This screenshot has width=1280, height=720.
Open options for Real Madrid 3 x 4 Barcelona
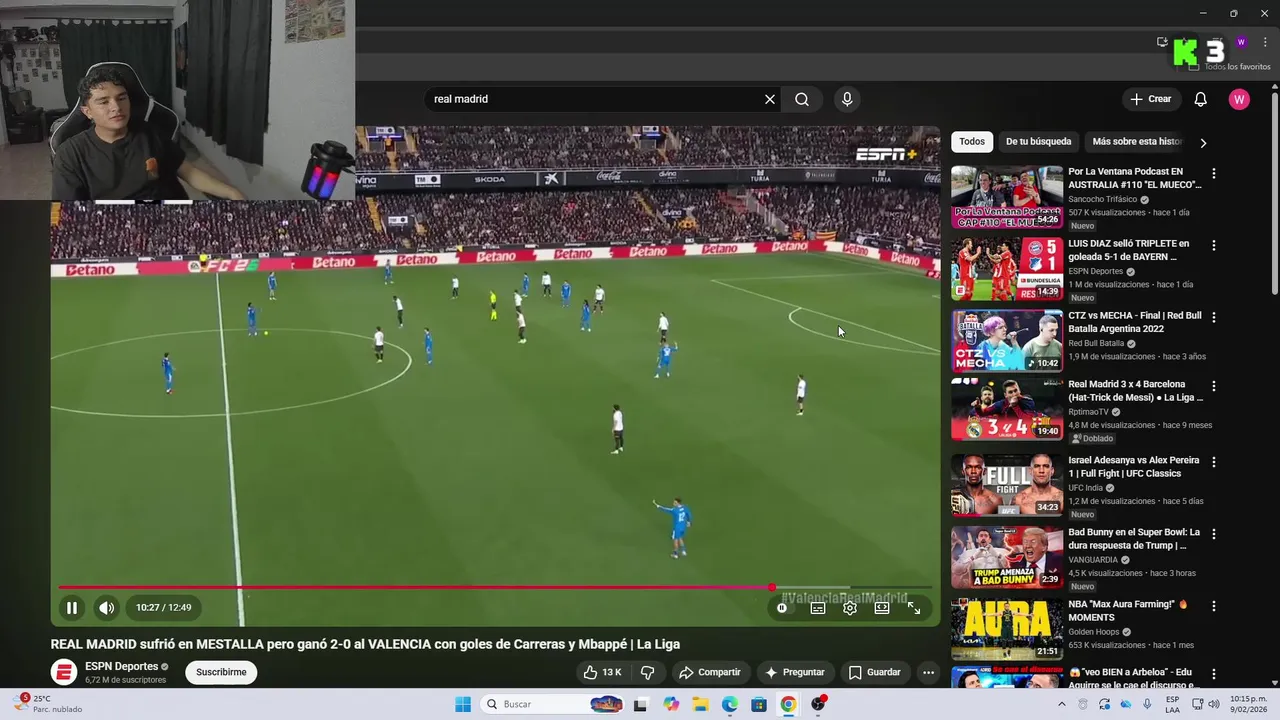click(1214, 386)
